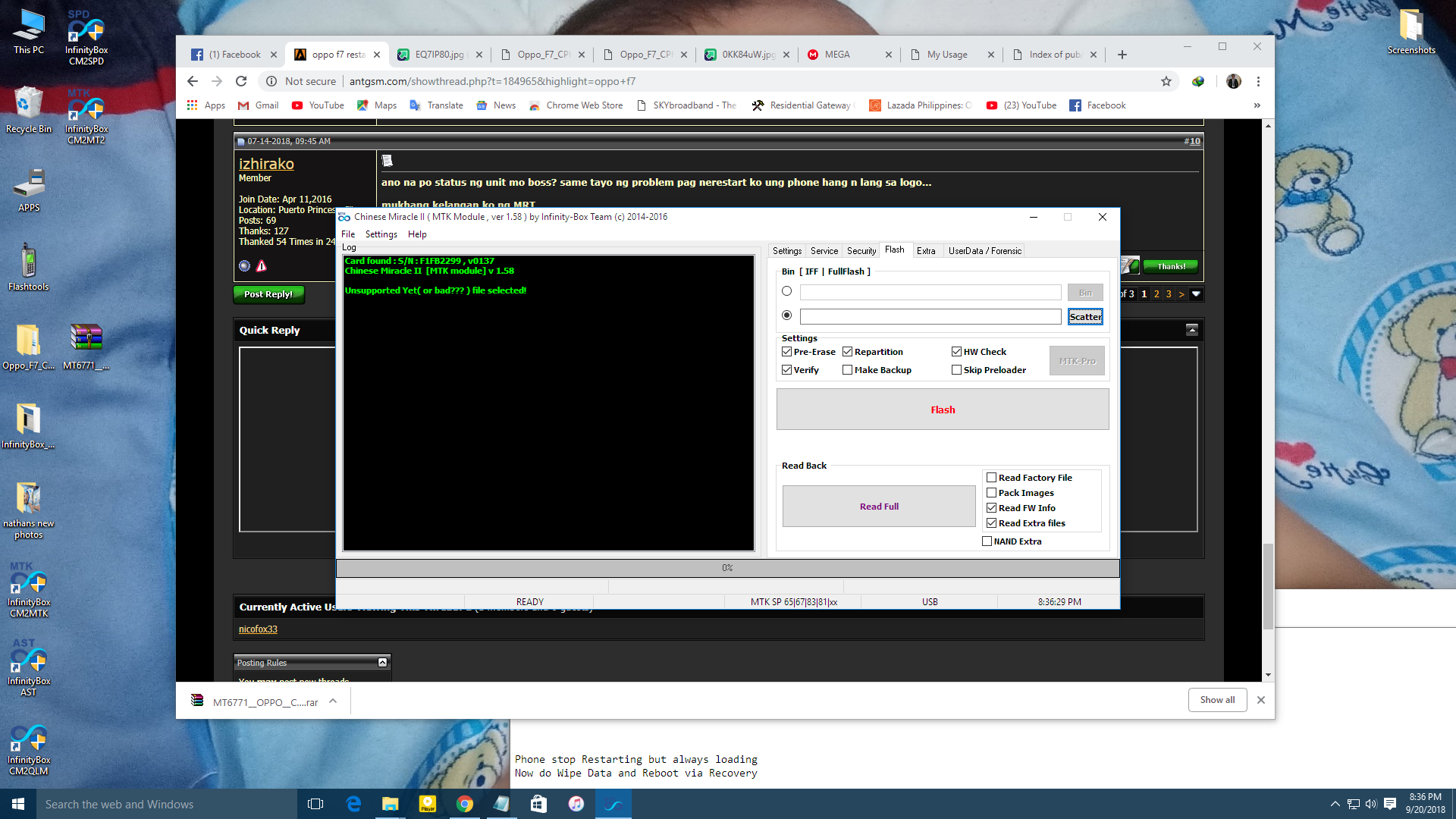This screenshot has width=1456, height=819.
Task: Open File menu in Chinese Miracle
Action: pos(348,234)
